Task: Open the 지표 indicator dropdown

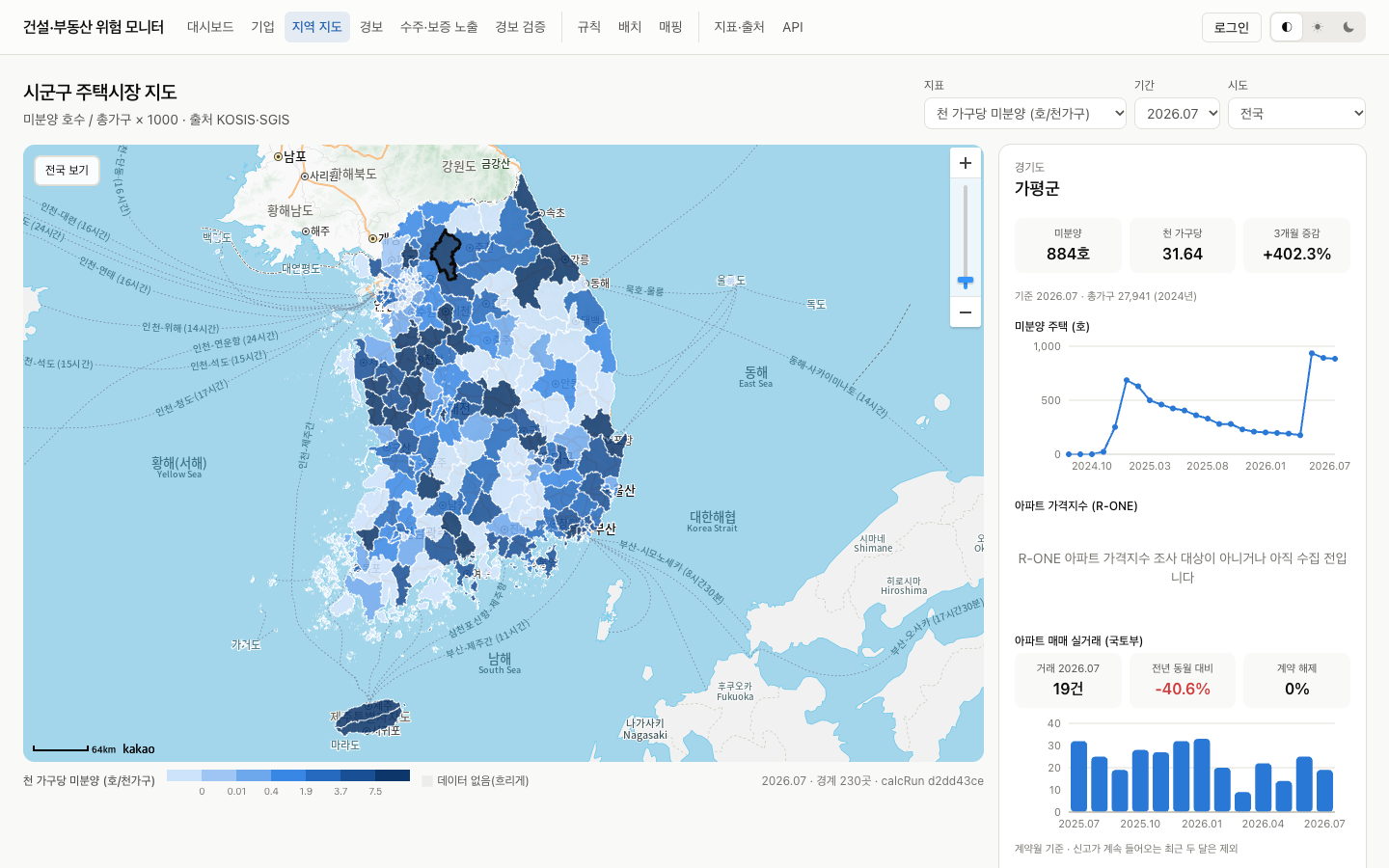Action: tap(1025, 113)
